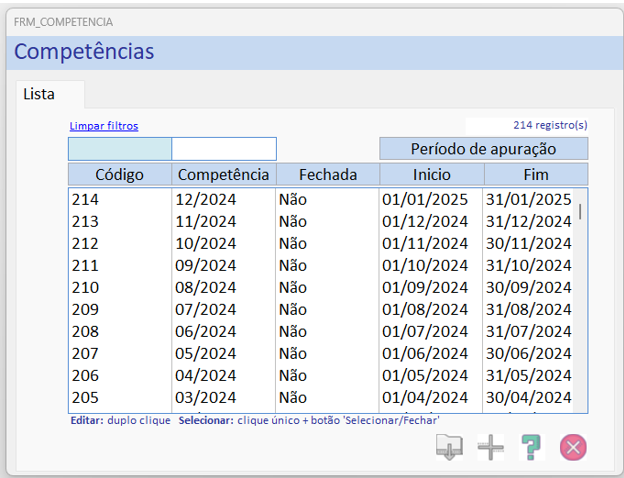Click the Código filter input field
624x478 pixels.
[x=120, y=149]
